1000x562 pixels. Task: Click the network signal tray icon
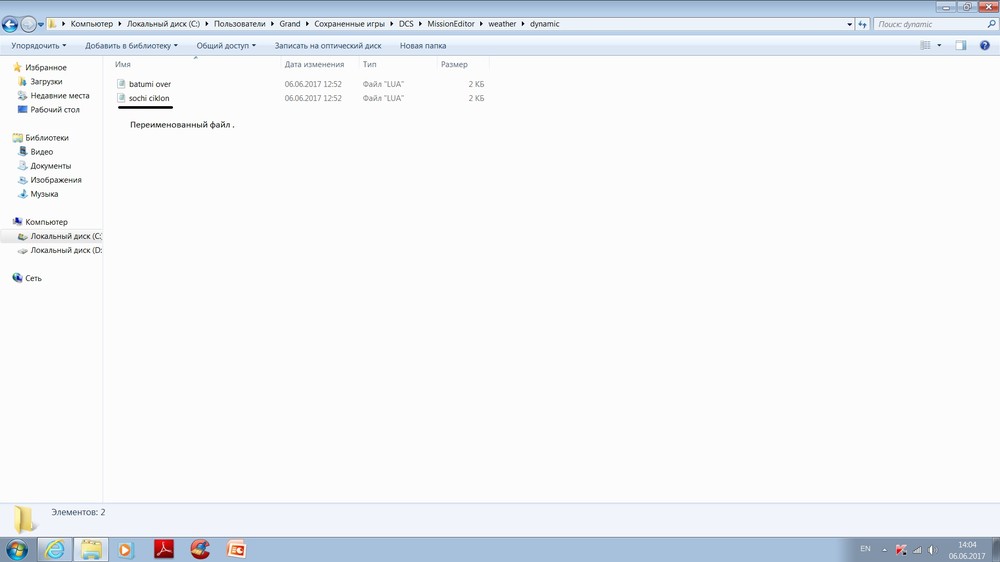click(x=917, y=549)
